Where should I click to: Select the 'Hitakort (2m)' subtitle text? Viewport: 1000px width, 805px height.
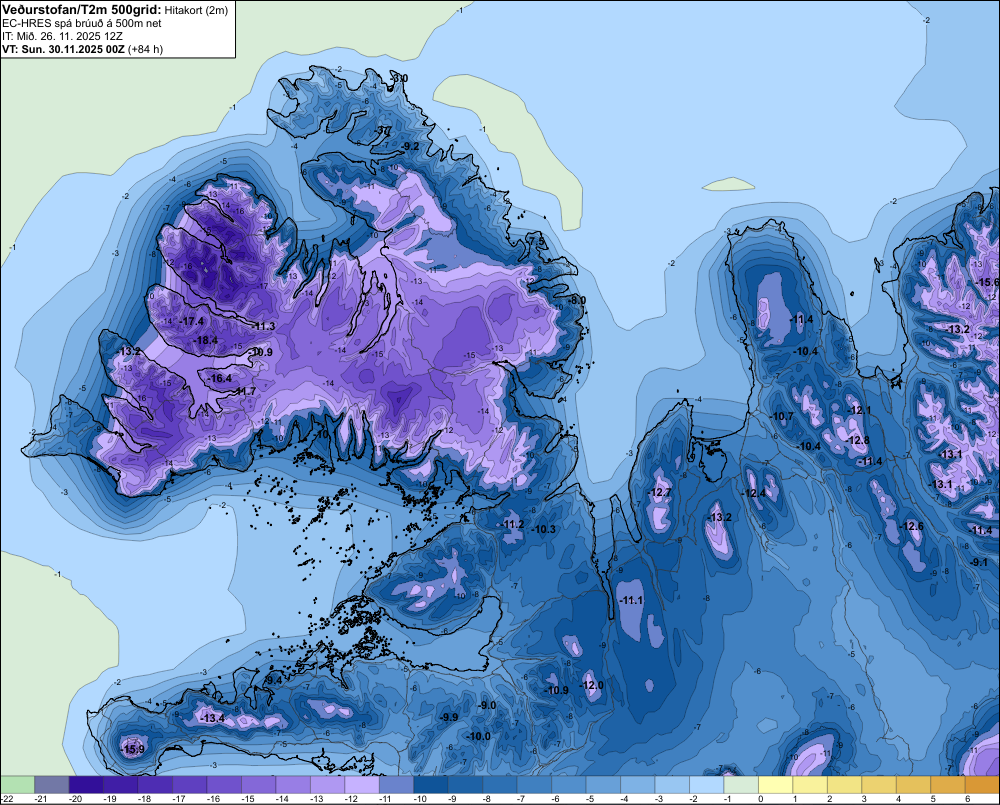point(196,10)
